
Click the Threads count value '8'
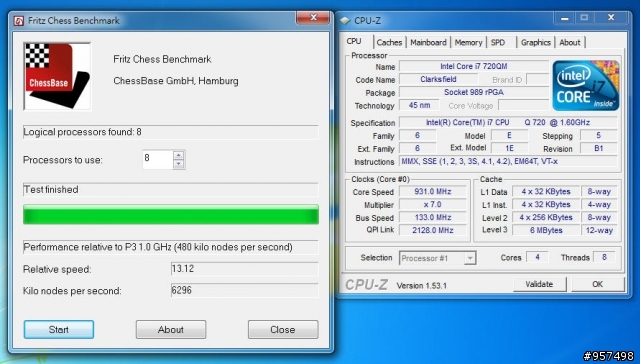click(x=604, y=257)
